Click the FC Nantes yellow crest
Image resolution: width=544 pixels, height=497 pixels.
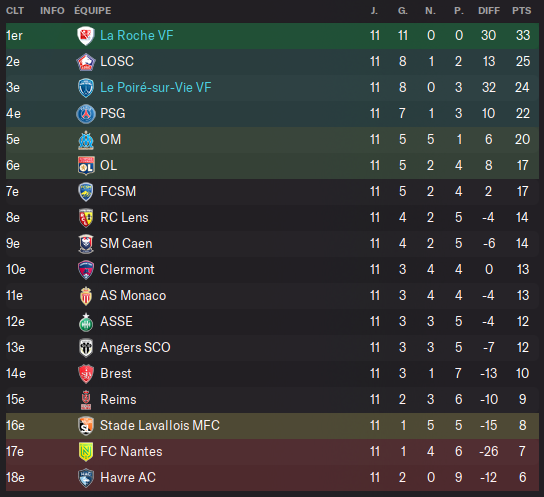86,452
